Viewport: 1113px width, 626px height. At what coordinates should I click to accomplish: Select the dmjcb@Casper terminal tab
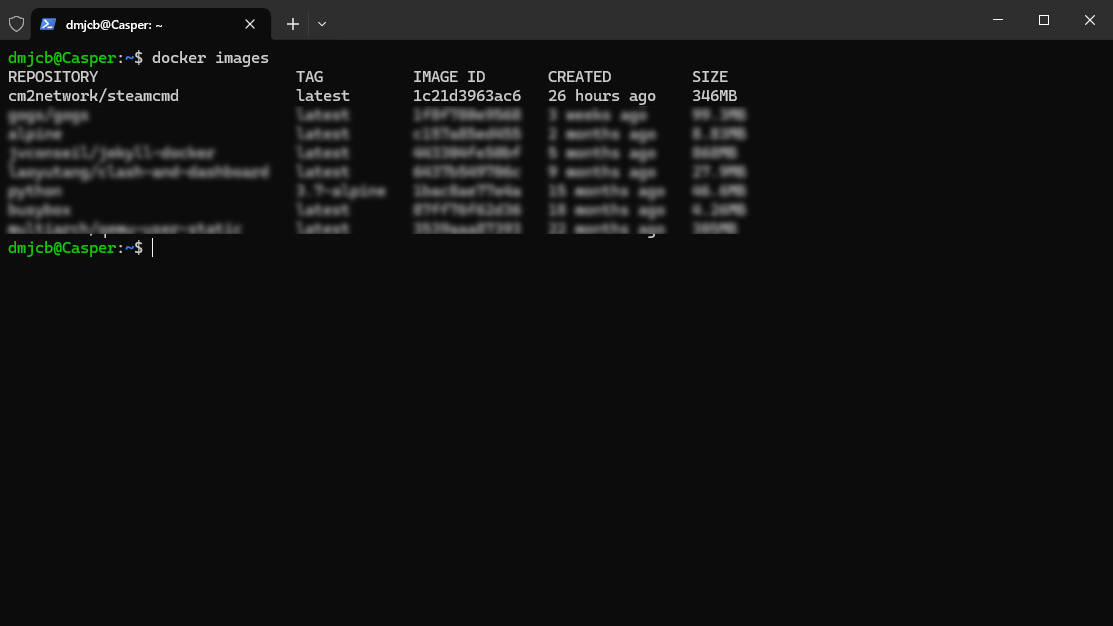coord(150,24)
